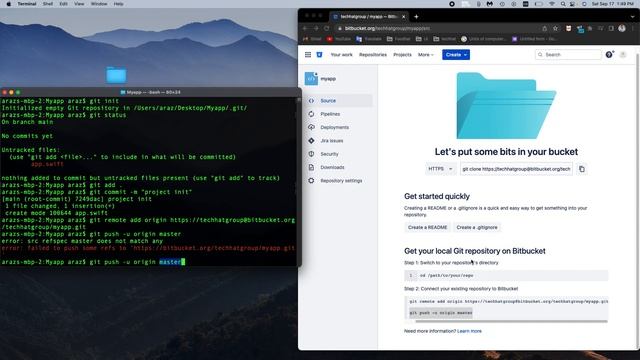640x360 pixels.
Task: Select the desktop folder icon
Action: click(116, 75)
